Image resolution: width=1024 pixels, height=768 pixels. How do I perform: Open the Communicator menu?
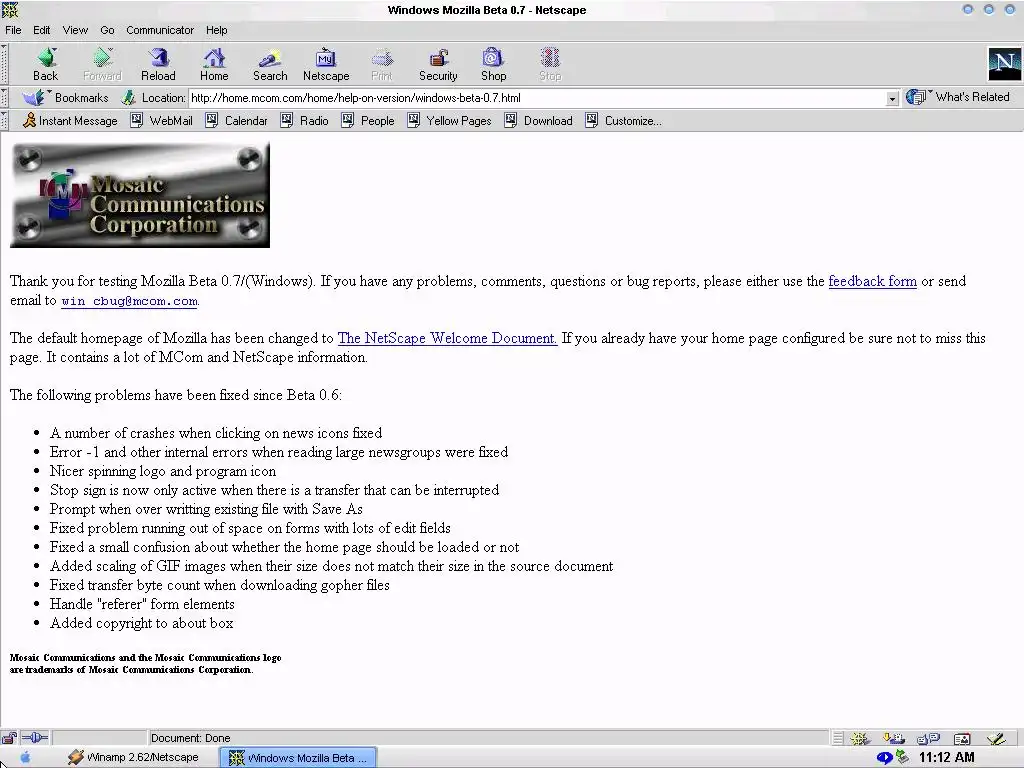pyautogui.click(x=160, y=30)
